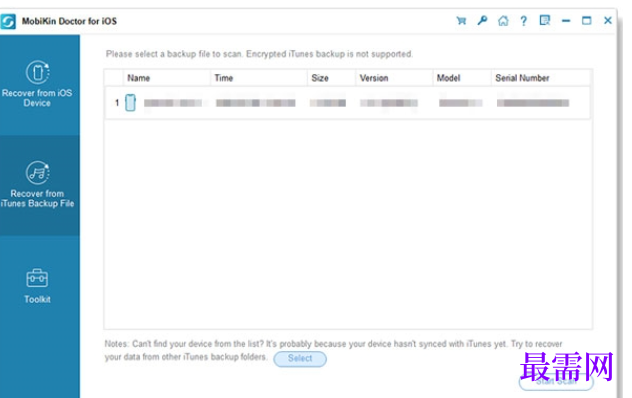Go to the home icon in title bar

[x=503, y=21]
